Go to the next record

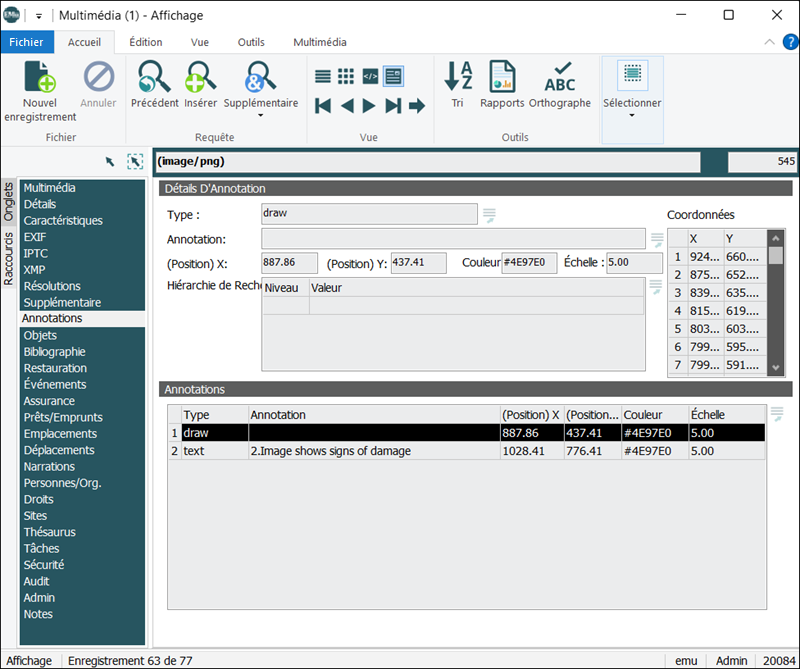pos(369,106)
